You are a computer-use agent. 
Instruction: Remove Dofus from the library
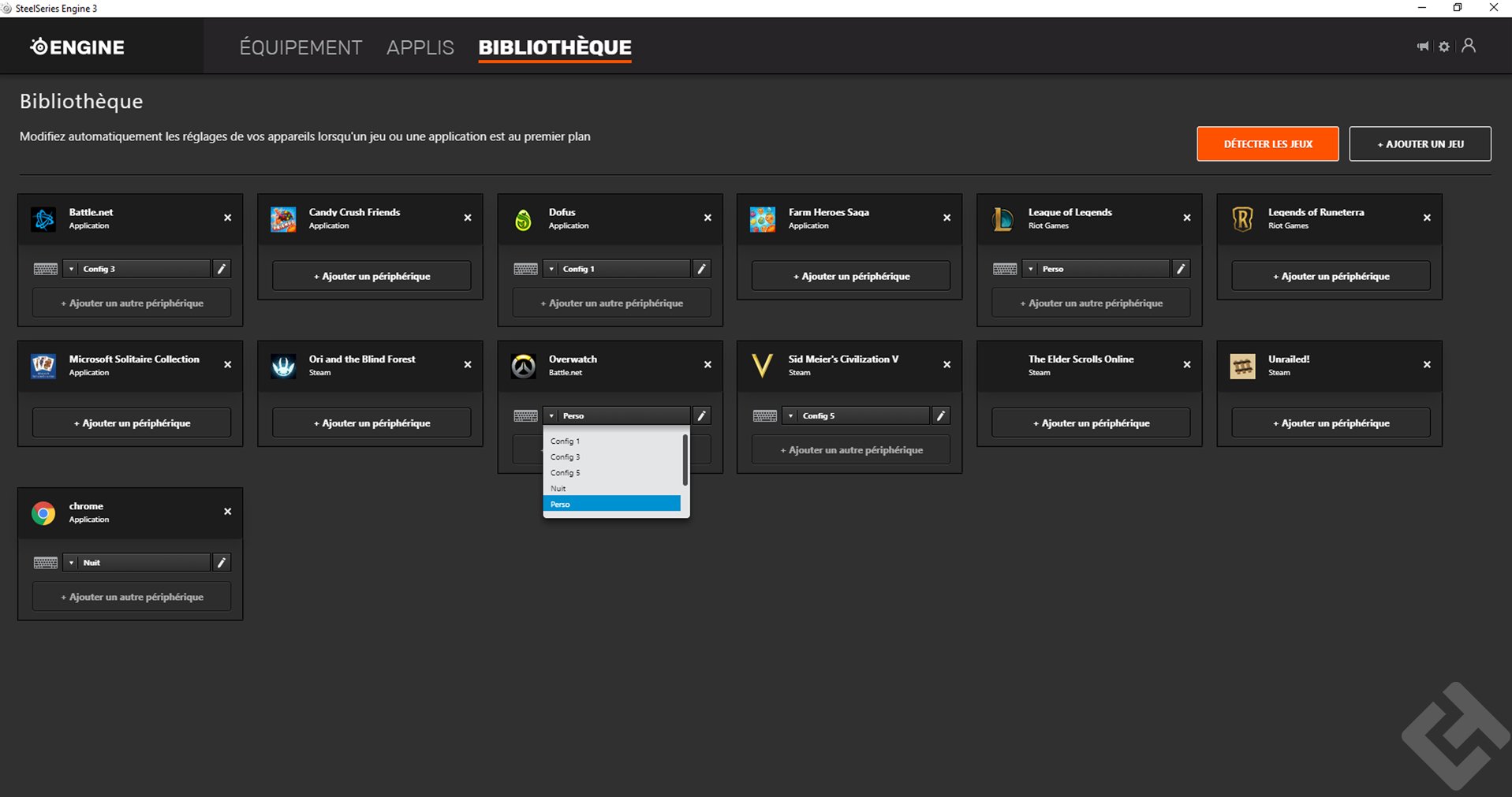(x=707, y=218)
